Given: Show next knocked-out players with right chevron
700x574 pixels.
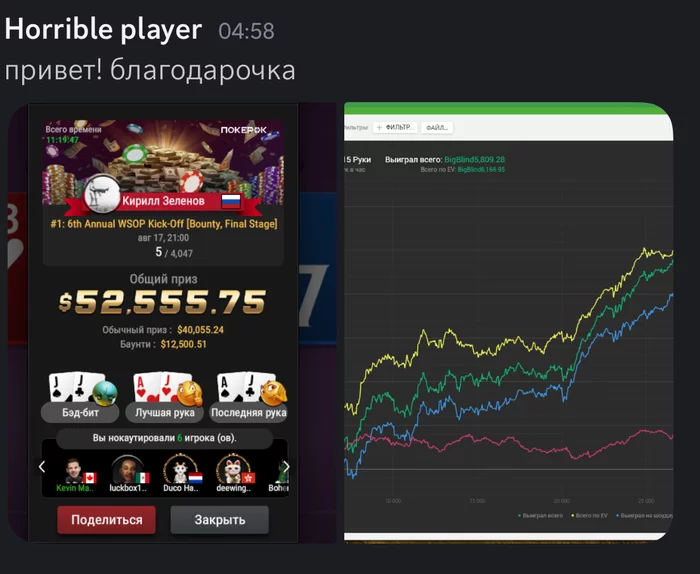Looking at the screenshot, I should click(x=286, y=467).
